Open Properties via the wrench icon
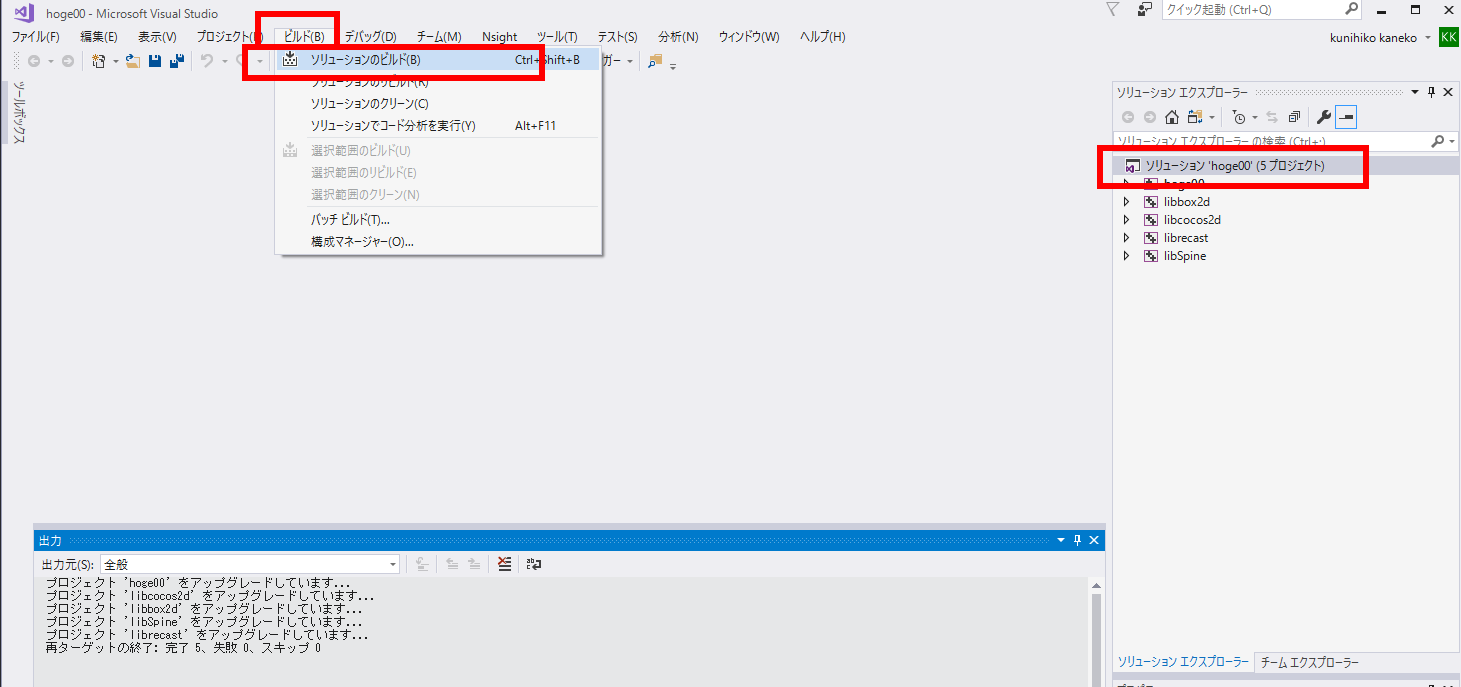Screen dimensions: 1461x687 click(x=1324, y=117)
